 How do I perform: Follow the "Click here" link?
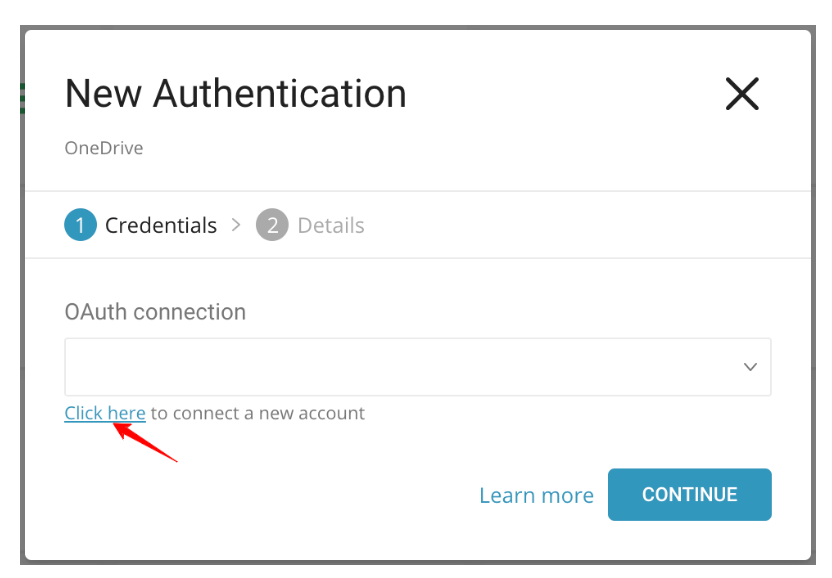(105, 413)
